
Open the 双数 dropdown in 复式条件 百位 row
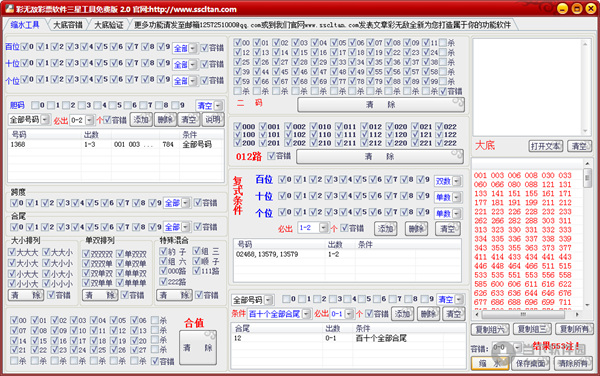pos(448,181)
